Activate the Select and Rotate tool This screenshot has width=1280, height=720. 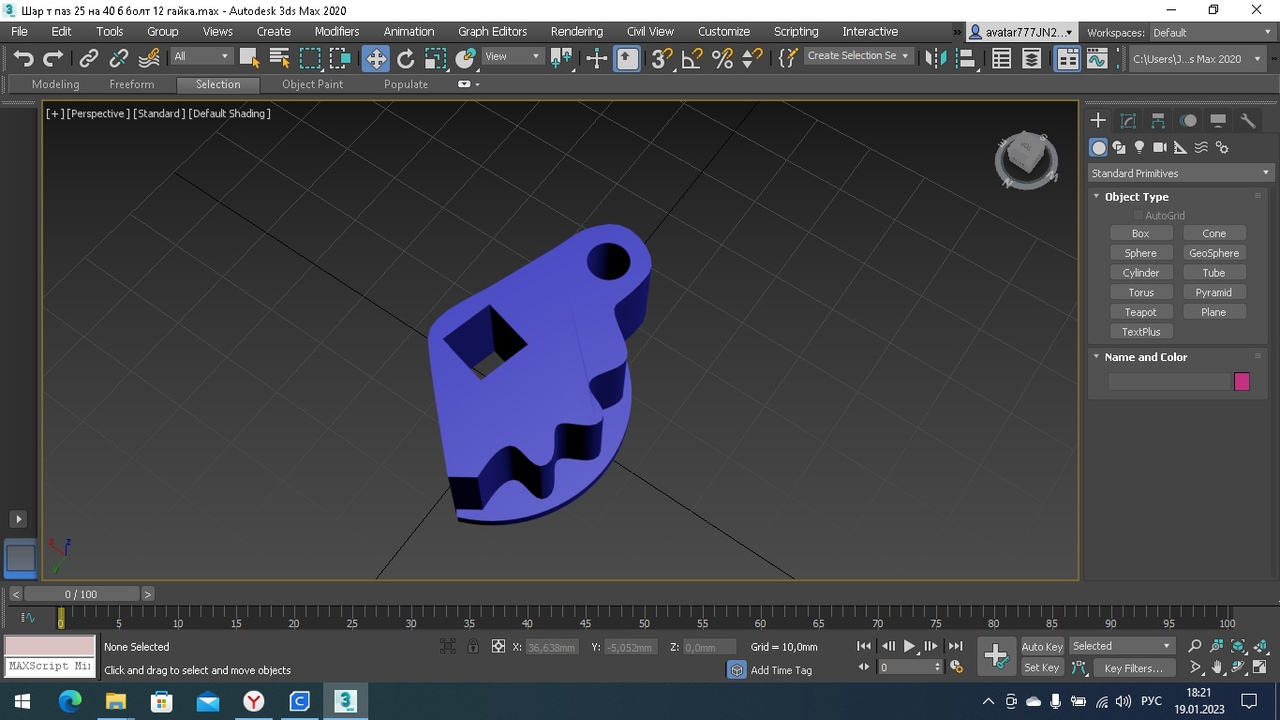tap(406, 59)
